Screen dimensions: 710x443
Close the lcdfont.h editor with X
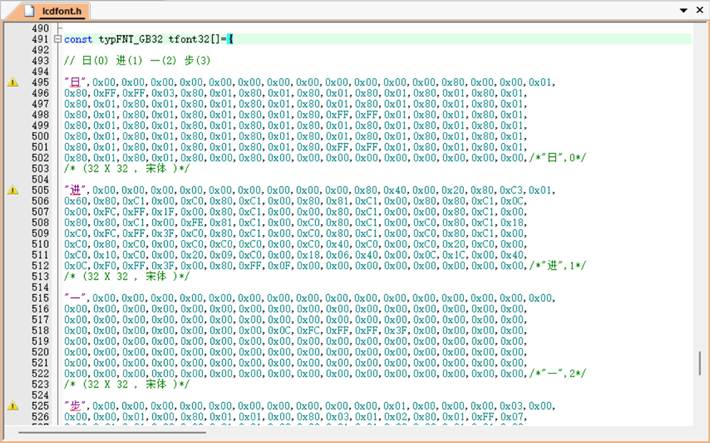(698, 10)
